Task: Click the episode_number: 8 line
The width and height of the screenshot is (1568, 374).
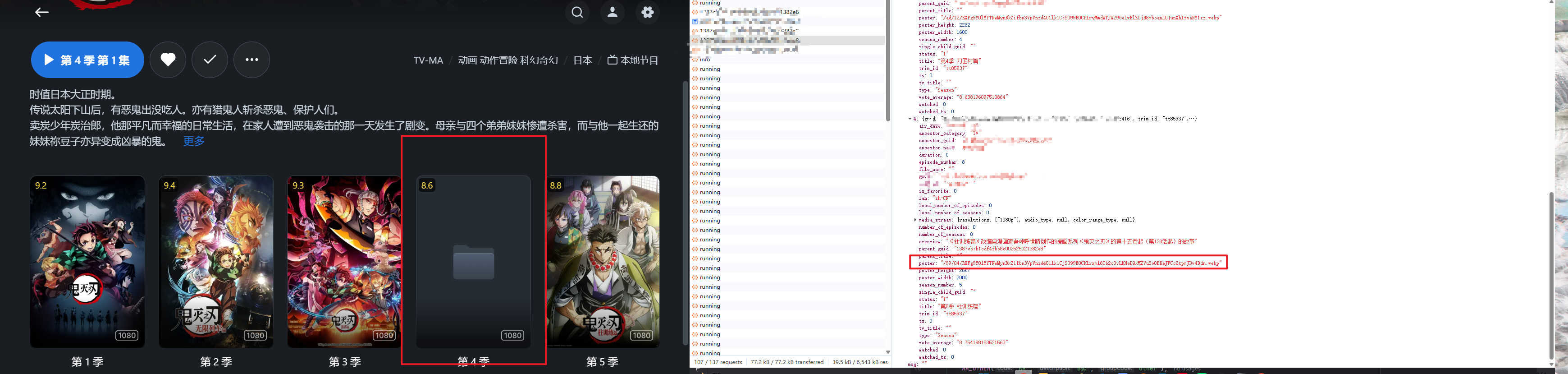Action: (x=942, y=162)
